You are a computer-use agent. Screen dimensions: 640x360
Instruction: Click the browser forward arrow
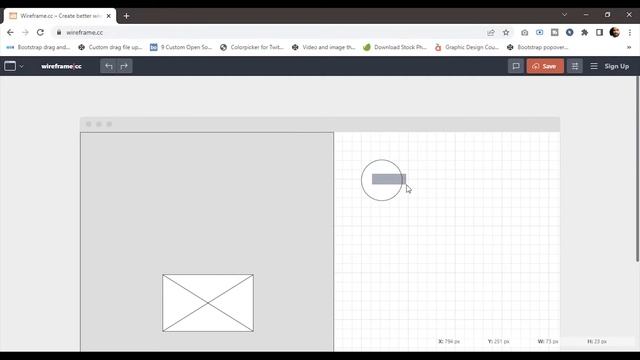(25, 32)
